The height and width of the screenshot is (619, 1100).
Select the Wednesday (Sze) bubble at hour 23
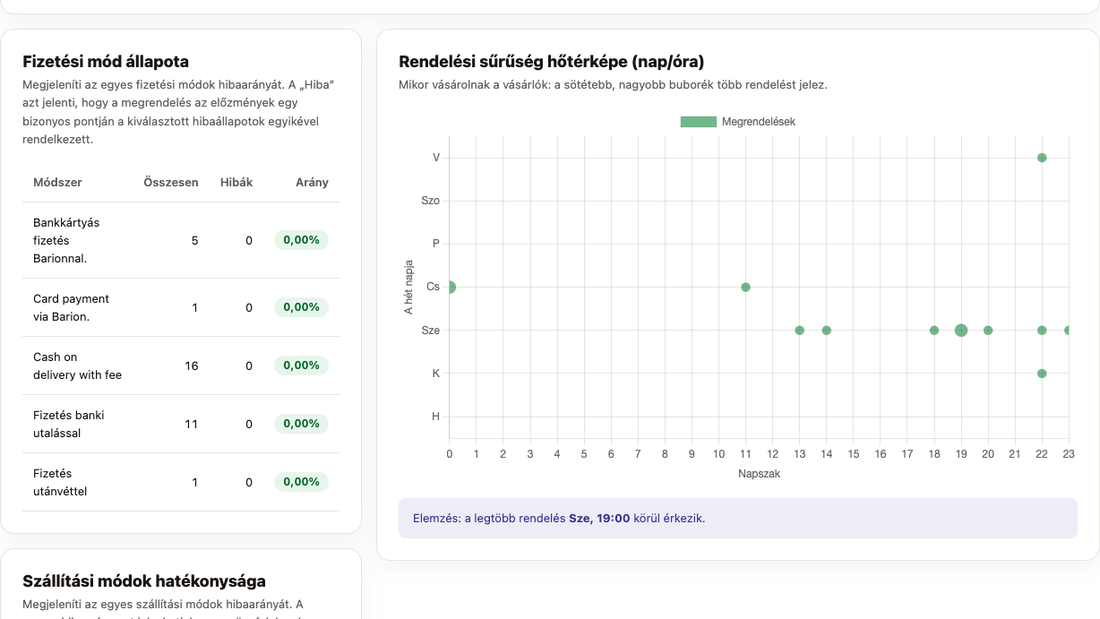click(1068, 331)
